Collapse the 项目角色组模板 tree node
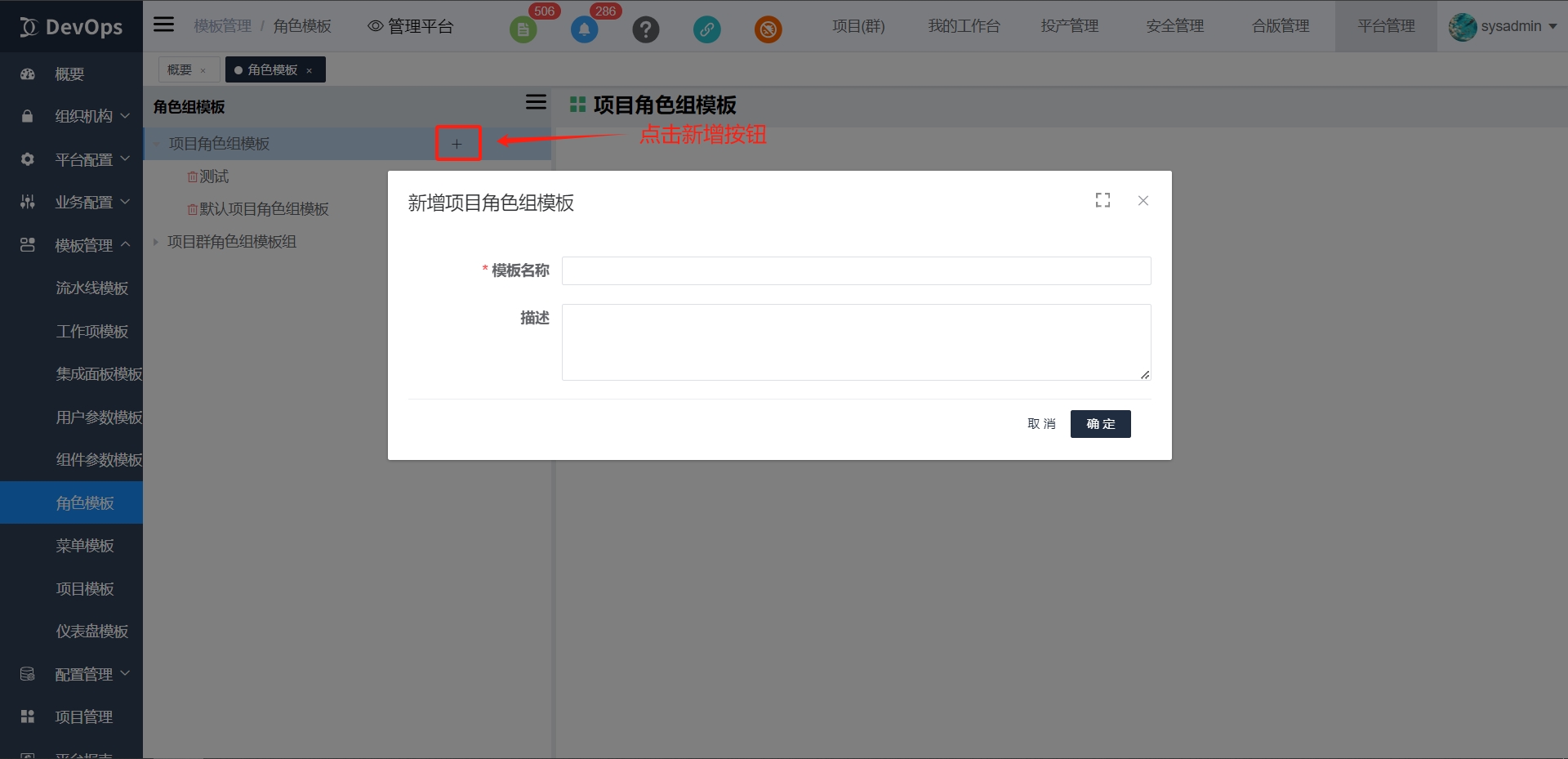 pos(156,144)
